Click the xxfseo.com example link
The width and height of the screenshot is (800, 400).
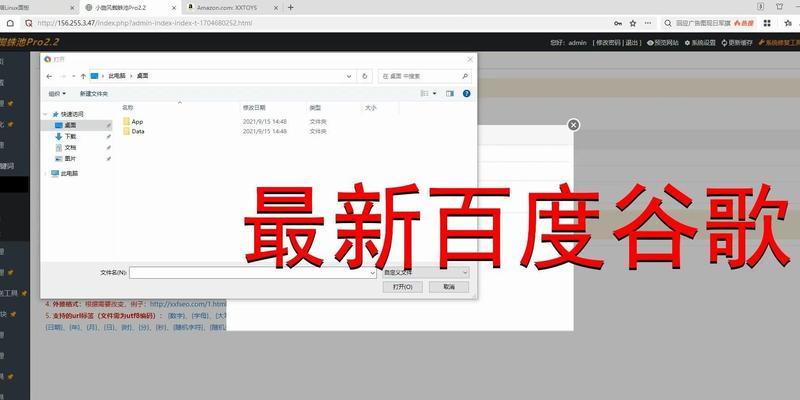click(x=188, y=304)
